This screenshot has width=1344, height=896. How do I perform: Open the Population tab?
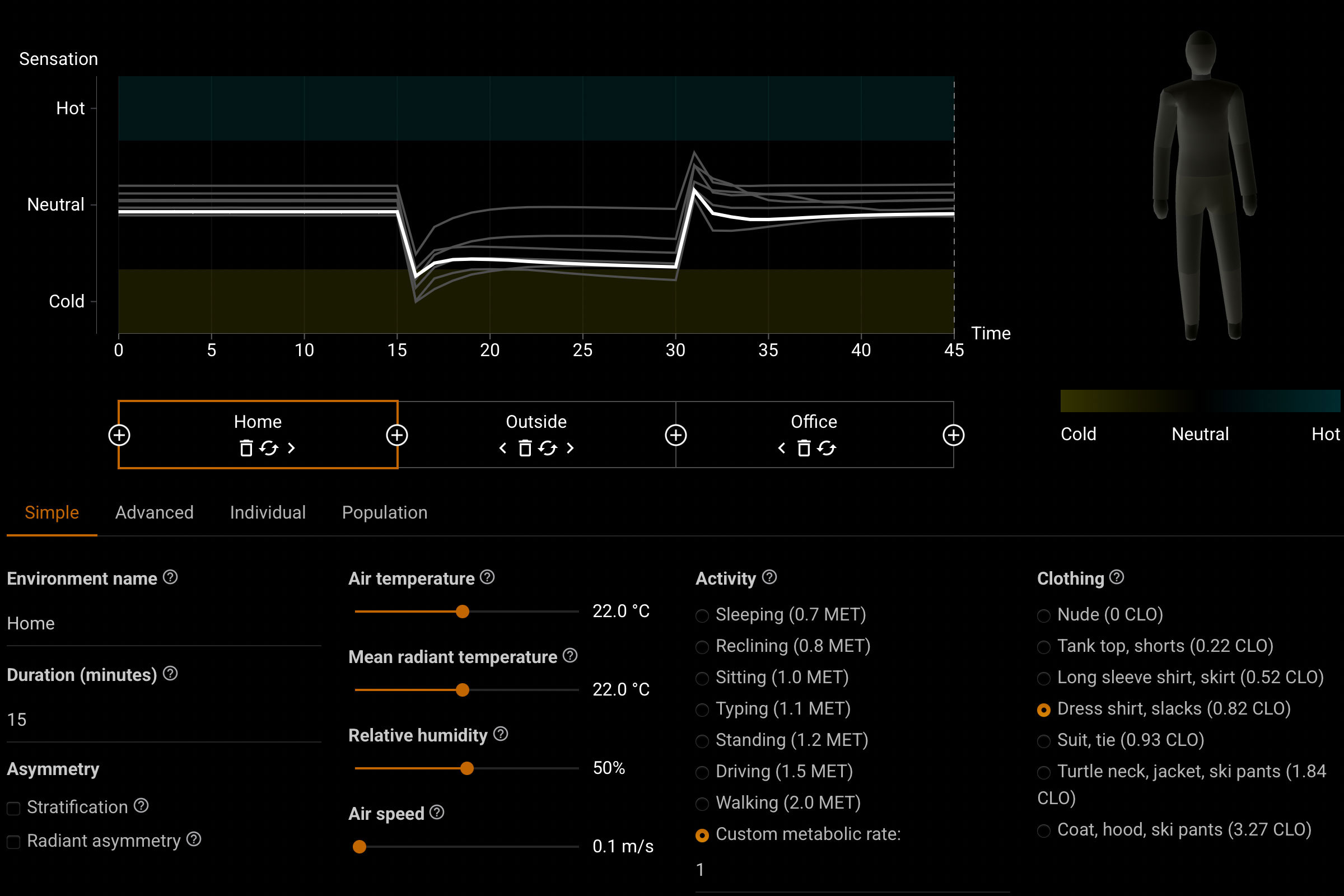tap(385, 512)
